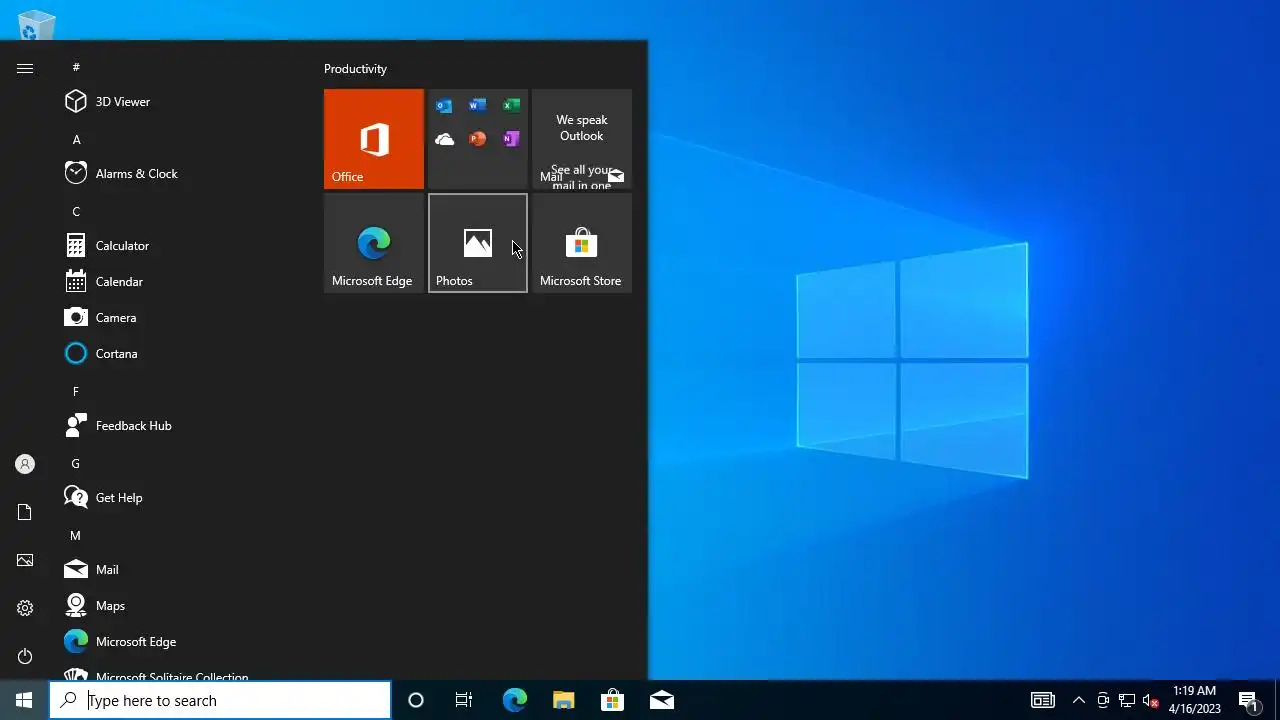This screenshot has width=1280, height=720.
Task: Open the Microsoft Store tile
Action: (x=582, y=243)
